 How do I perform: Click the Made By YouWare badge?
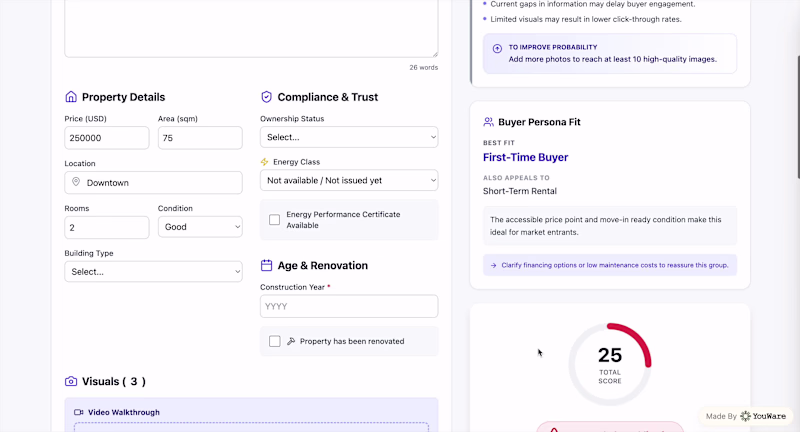coord(745,416)
